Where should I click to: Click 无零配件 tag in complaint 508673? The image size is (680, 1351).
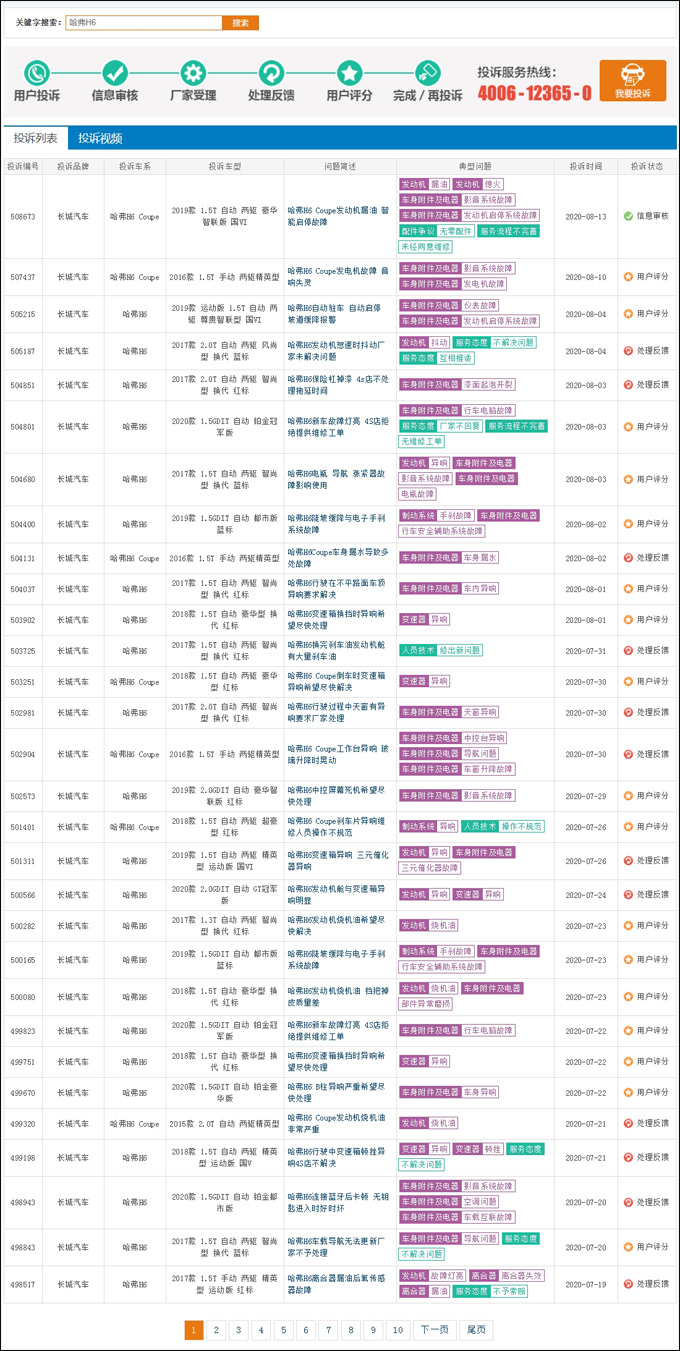tap(455, 231)
